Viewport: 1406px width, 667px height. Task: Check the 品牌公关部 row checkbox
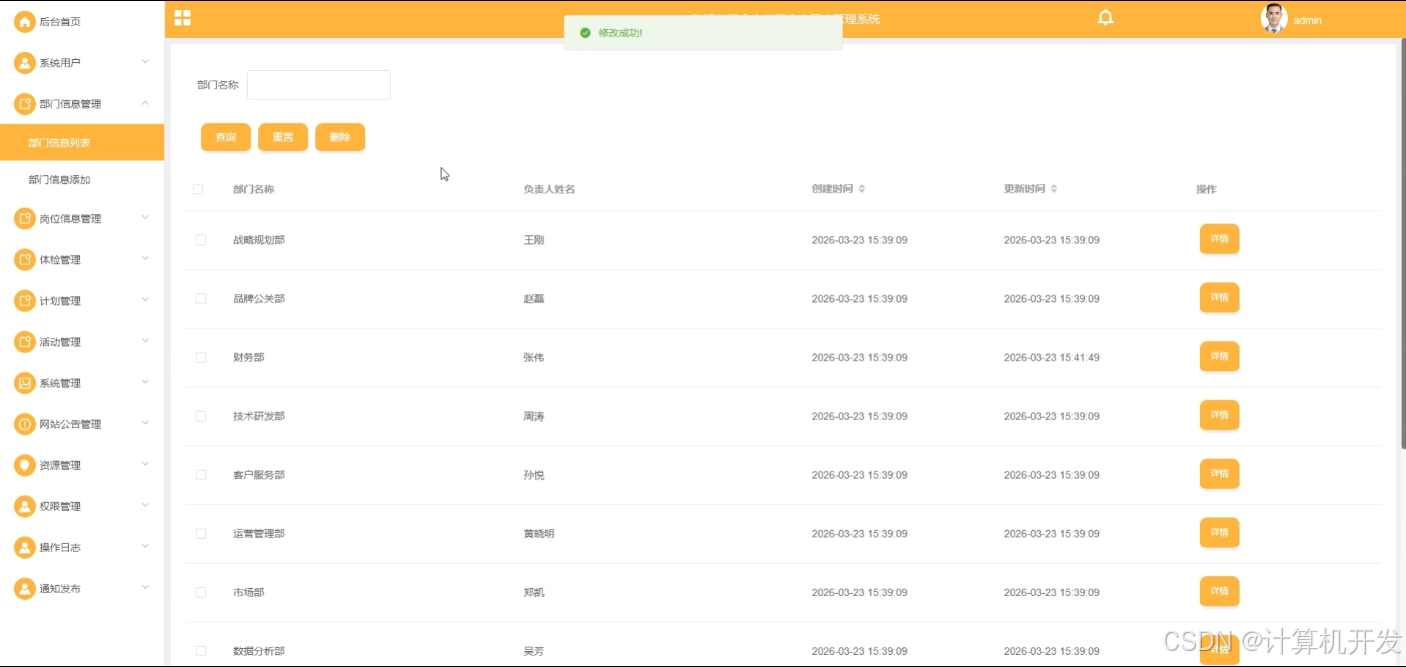[201, 299]
